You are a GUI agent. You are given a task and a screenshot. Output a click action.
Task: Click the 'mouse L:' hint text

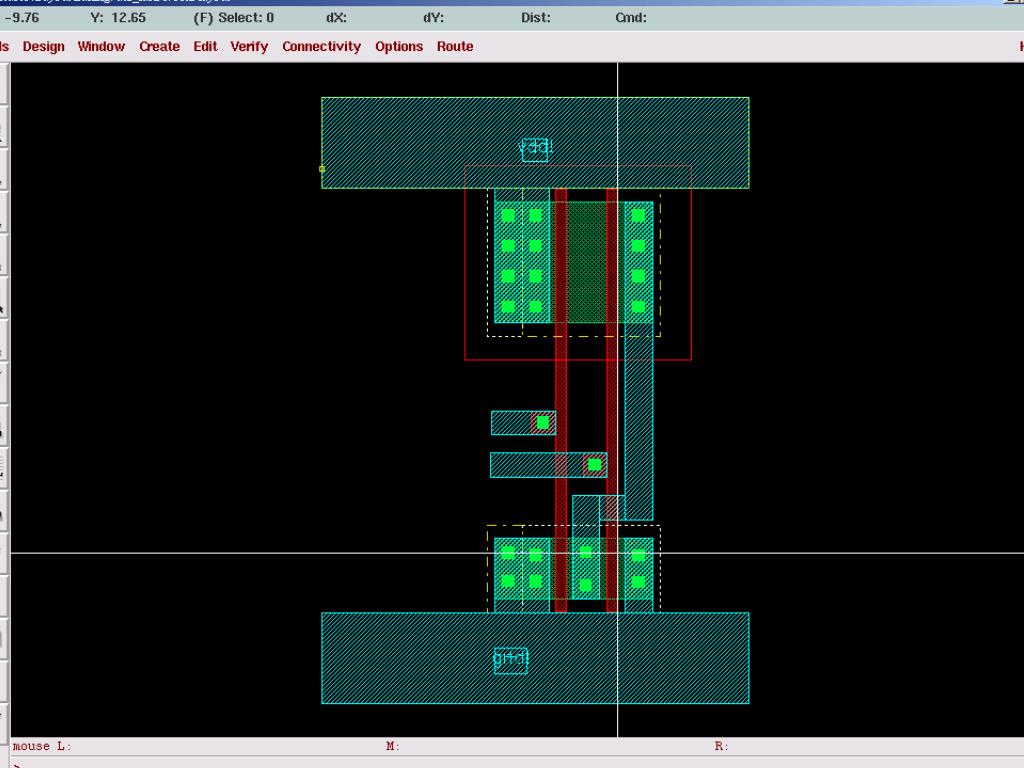pyautogui.click(x=42, y=746)
